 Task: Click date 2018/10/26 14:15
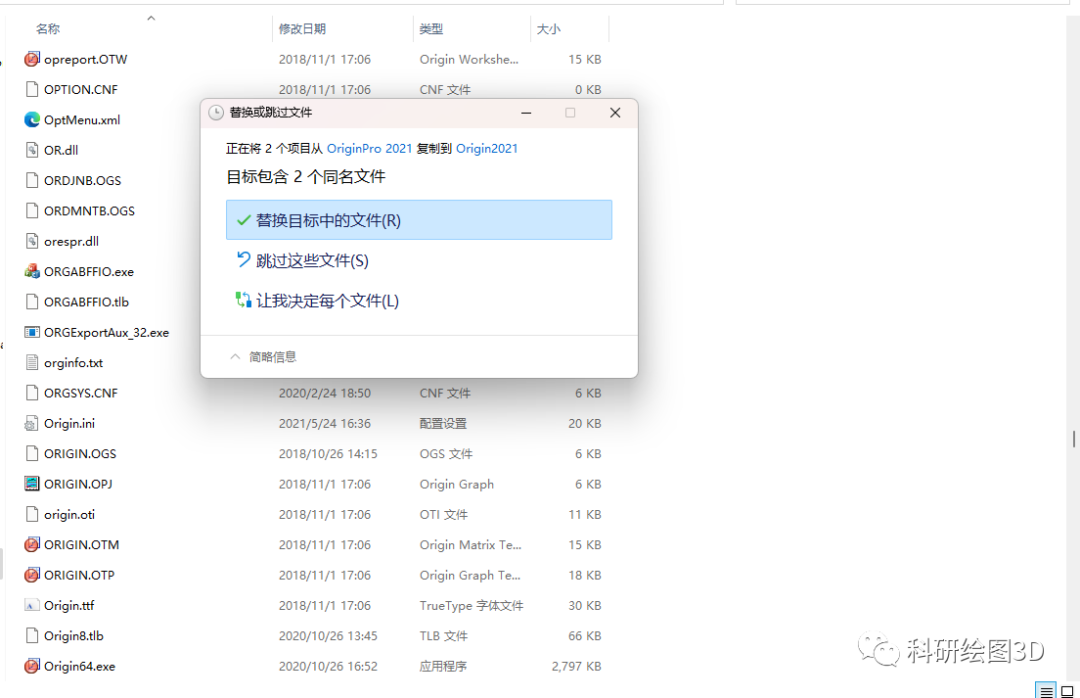(328, 453)
